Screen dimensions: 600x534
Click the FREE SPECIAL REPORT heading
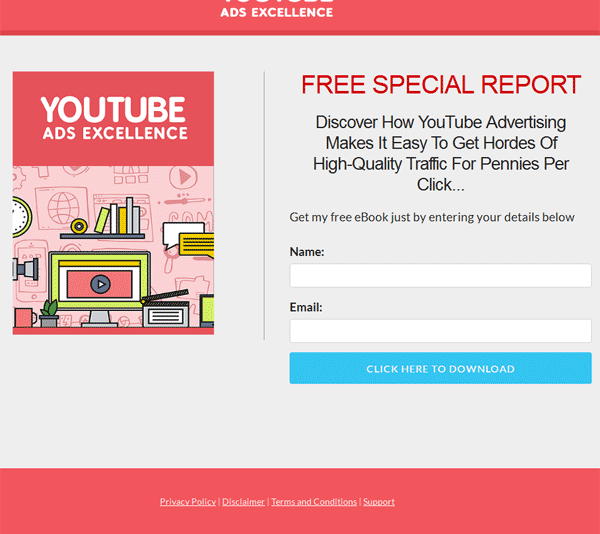(441, 85)
